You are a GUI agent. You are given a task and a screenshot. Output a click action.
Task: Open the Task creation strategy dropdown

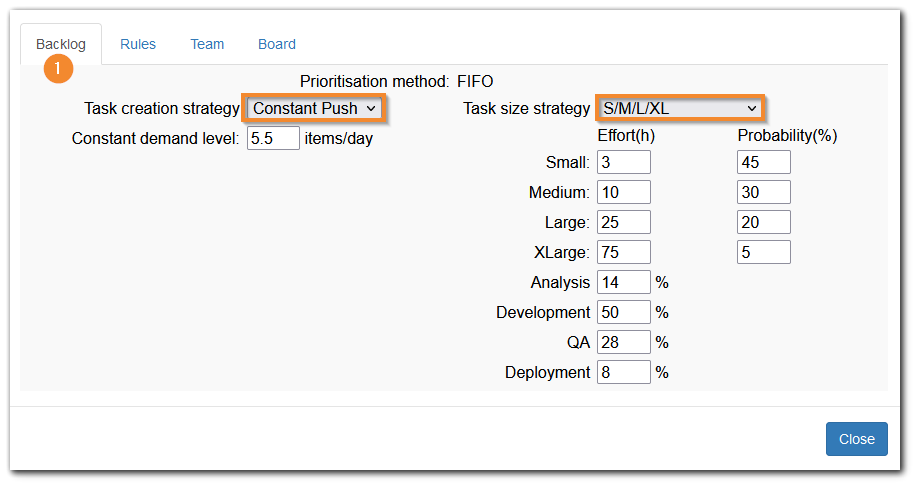point(315,108)
